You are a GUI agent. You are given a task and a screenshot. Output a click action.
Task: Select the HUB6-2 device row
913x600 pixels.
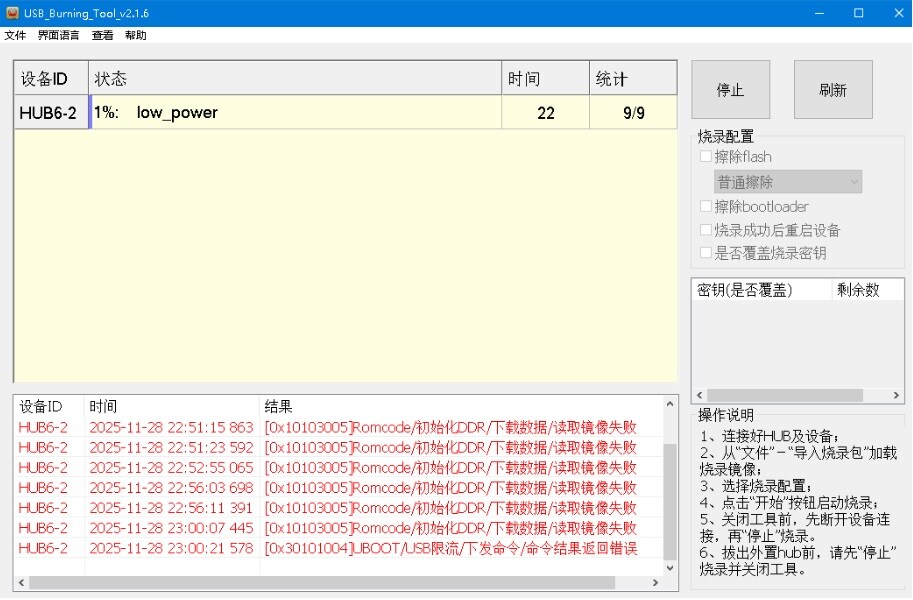click(48, 113)
